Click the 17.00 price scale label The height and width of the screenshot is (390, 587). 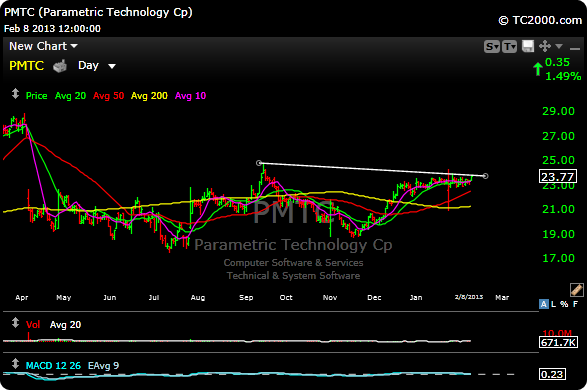click(x=558, y=258)
